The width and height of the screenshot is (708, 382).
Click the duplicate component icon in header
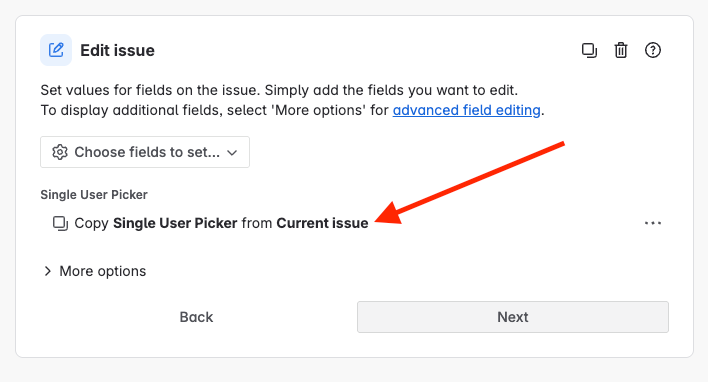point(589,50)
